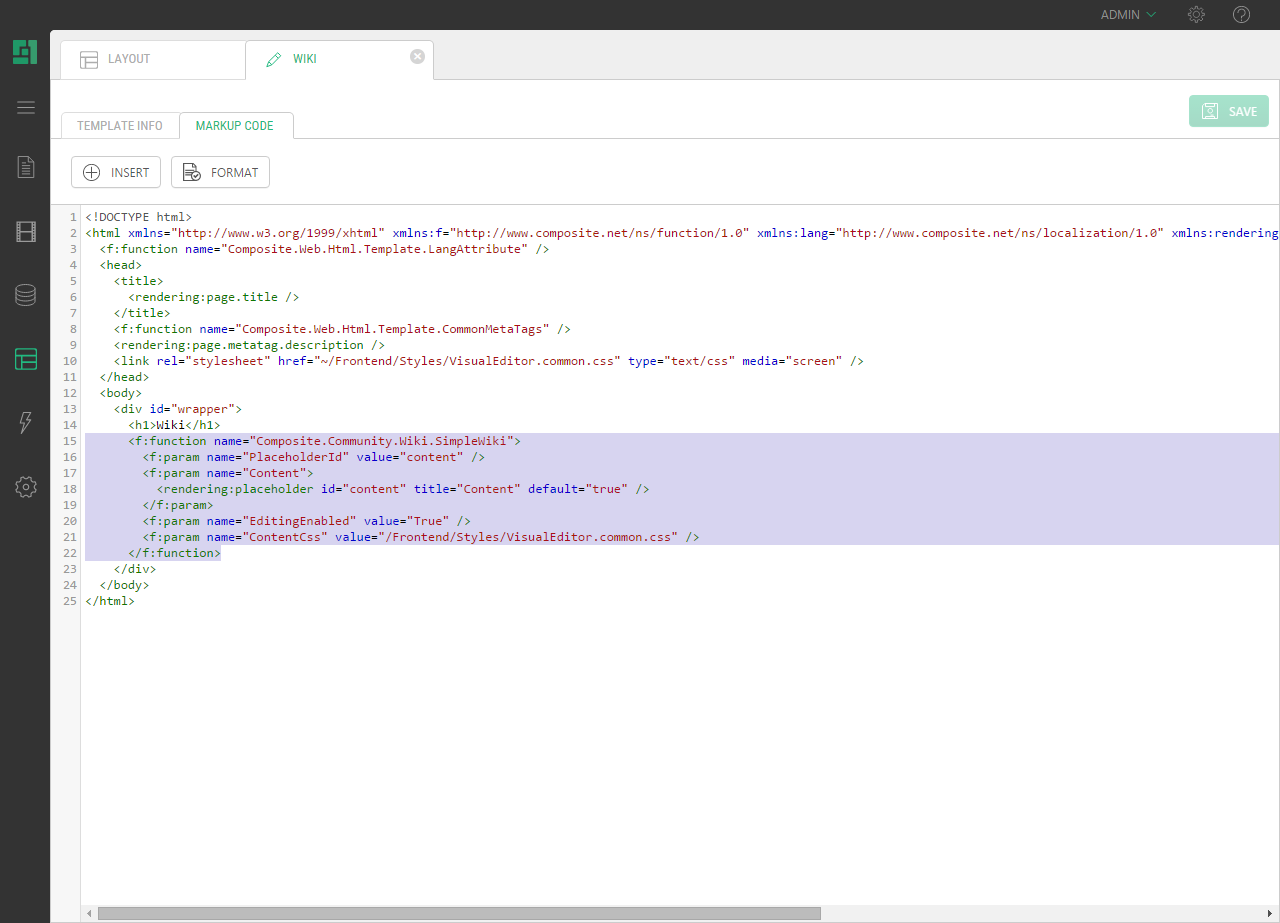Expand the ADMIN user dropdown
Screen dimensions: 1280x923
(1128, 15)
